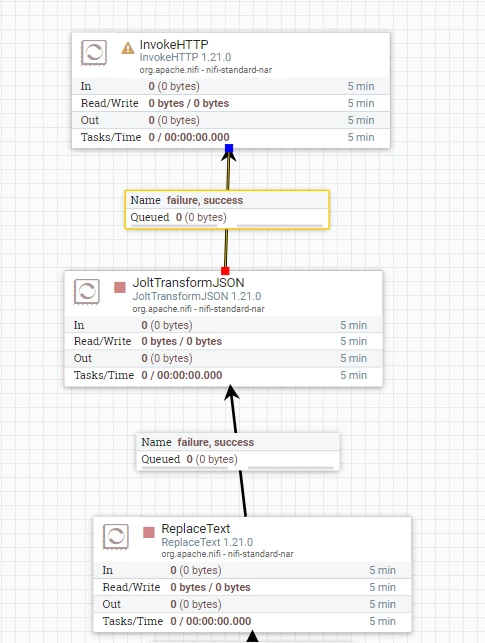Click the InvokeHTTP Tasks/Time statistics row
485x643 pixels.
click(231, 137)
